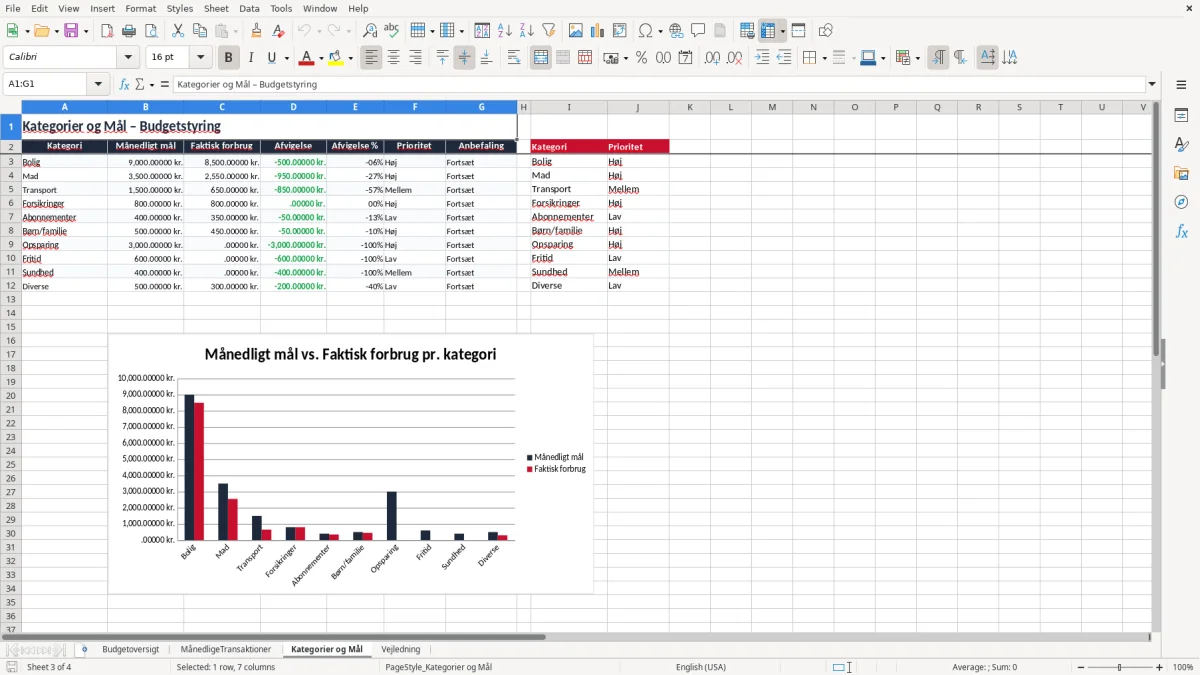The image size is (1200, 675).
Task: Switch to Vejledning sheet tab
Action: pos(401,649)
